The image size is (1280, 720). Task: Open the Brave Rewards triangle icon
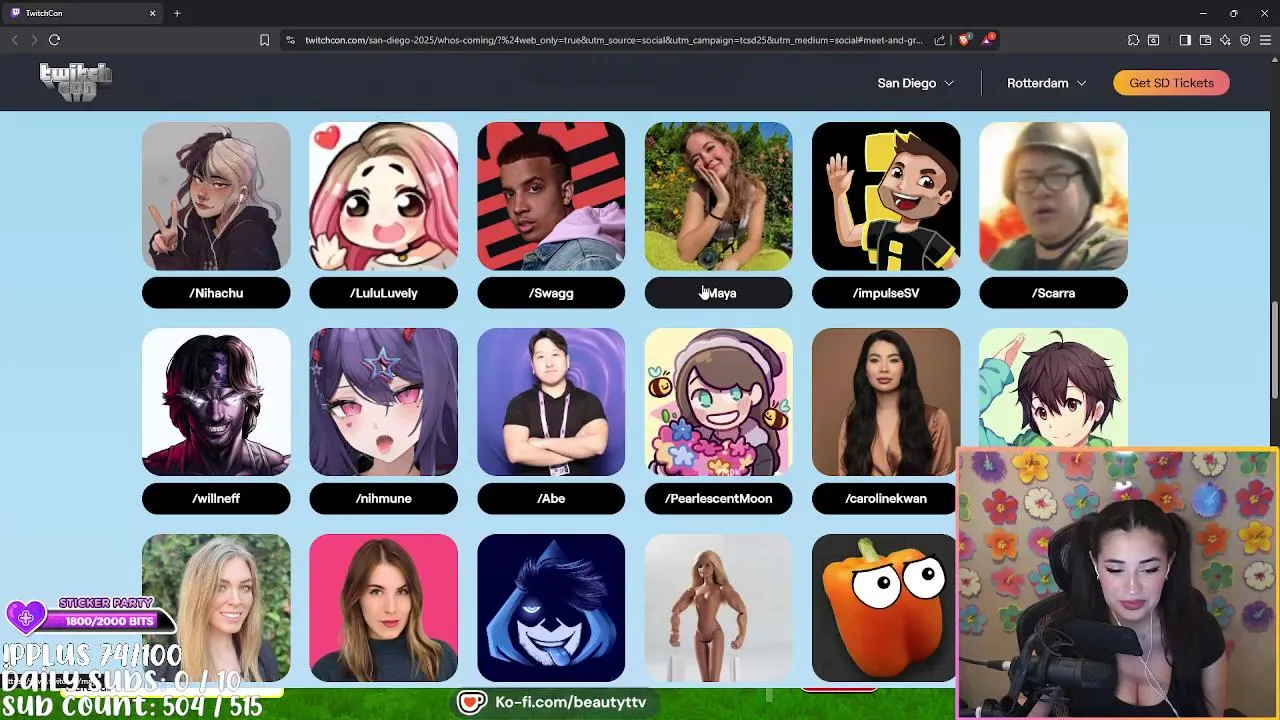click(988, 40)
